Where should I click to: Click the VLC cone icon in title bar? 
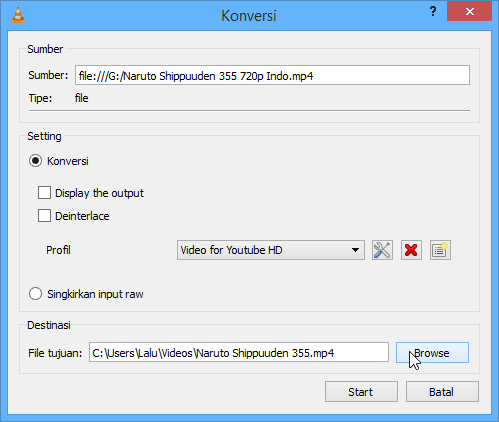coord(18,15)
